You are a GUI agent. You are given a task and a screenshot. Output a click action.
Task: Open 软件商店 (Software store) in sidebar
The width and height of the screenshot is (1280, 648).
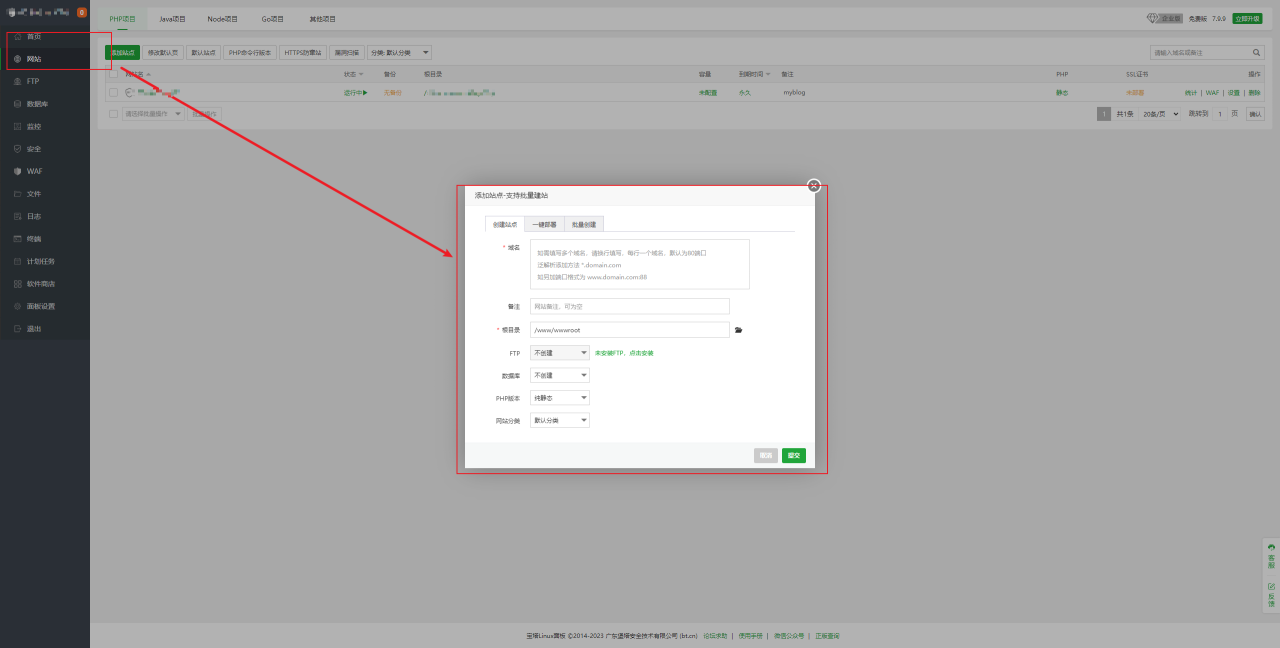[40, 284]
